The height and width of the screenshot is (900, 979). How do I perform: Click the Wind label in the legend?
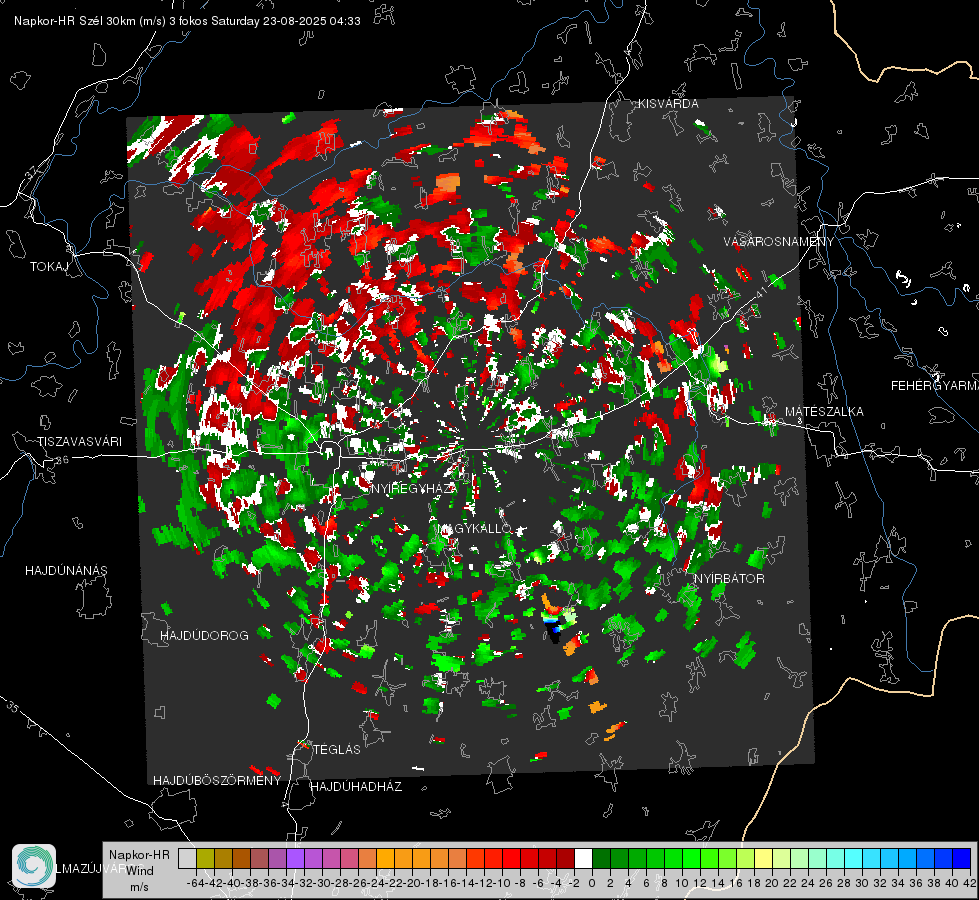[140, 871]
